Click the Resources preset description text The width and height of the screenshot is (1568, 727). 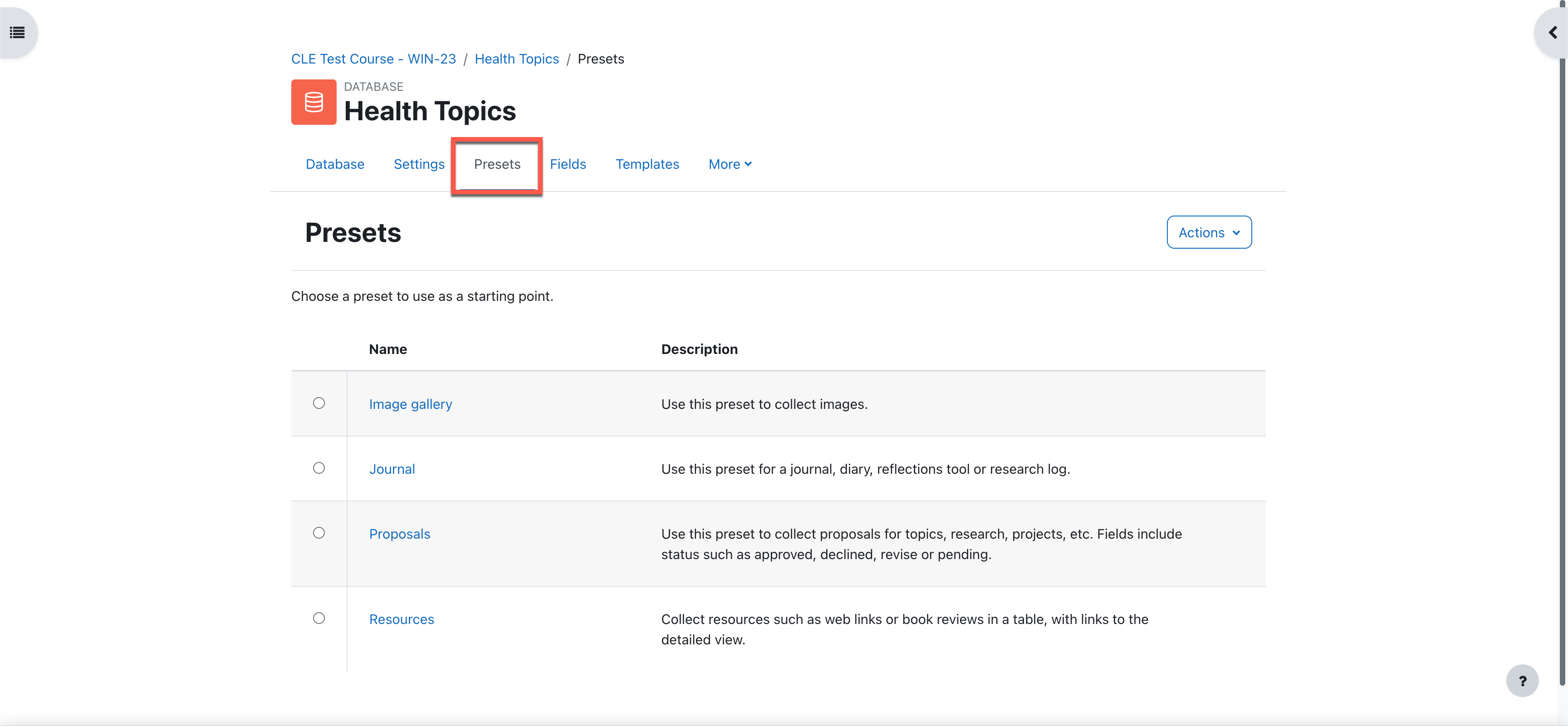(905, 629)
